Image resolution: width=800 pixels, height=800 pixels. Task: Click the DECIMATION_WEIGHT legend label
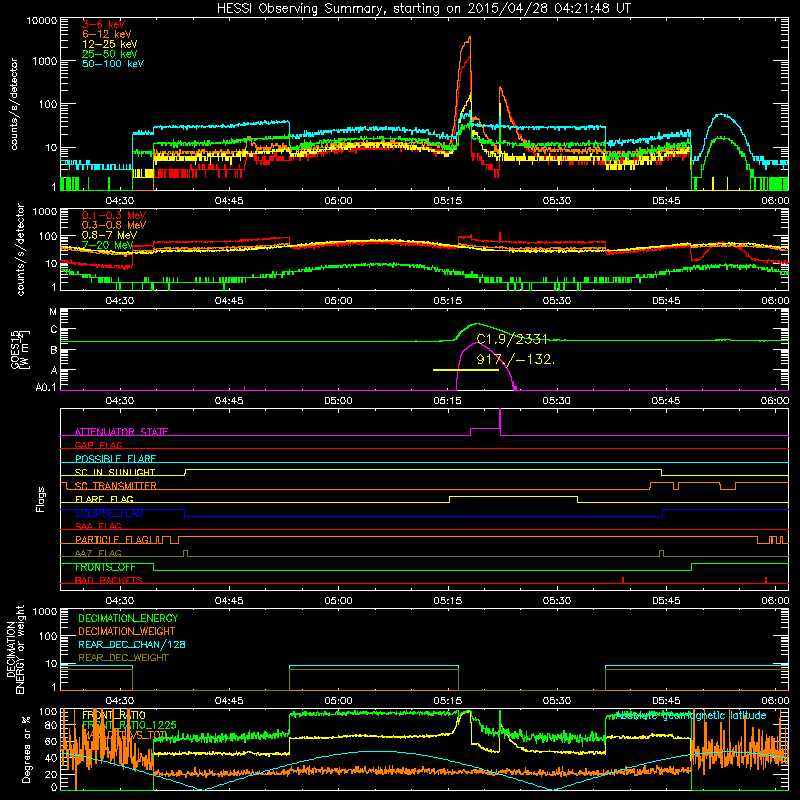(x=127, y=632)
